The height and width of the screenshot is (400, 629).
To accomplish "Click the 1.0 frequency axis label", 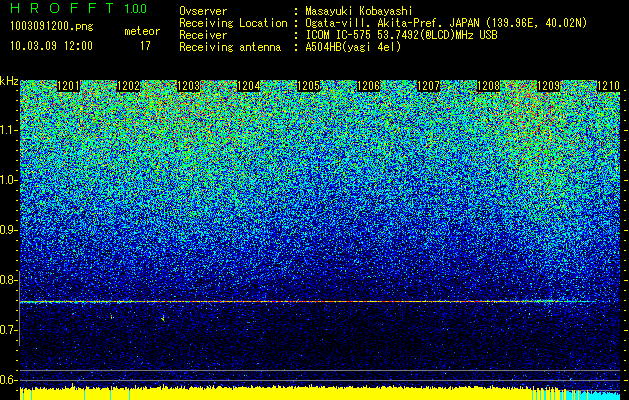I will [x=9, y=180].
